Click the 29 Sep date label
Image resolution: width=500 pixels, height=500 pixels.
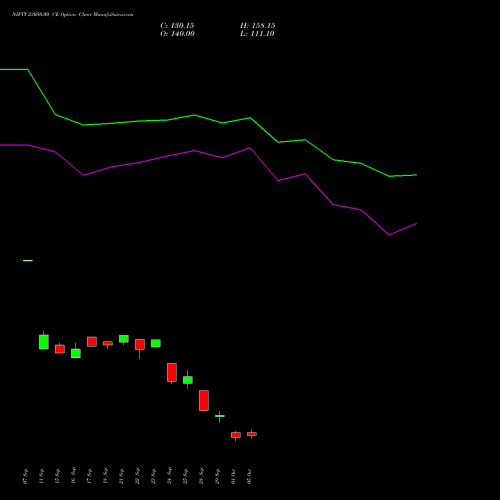coord(218,476)
